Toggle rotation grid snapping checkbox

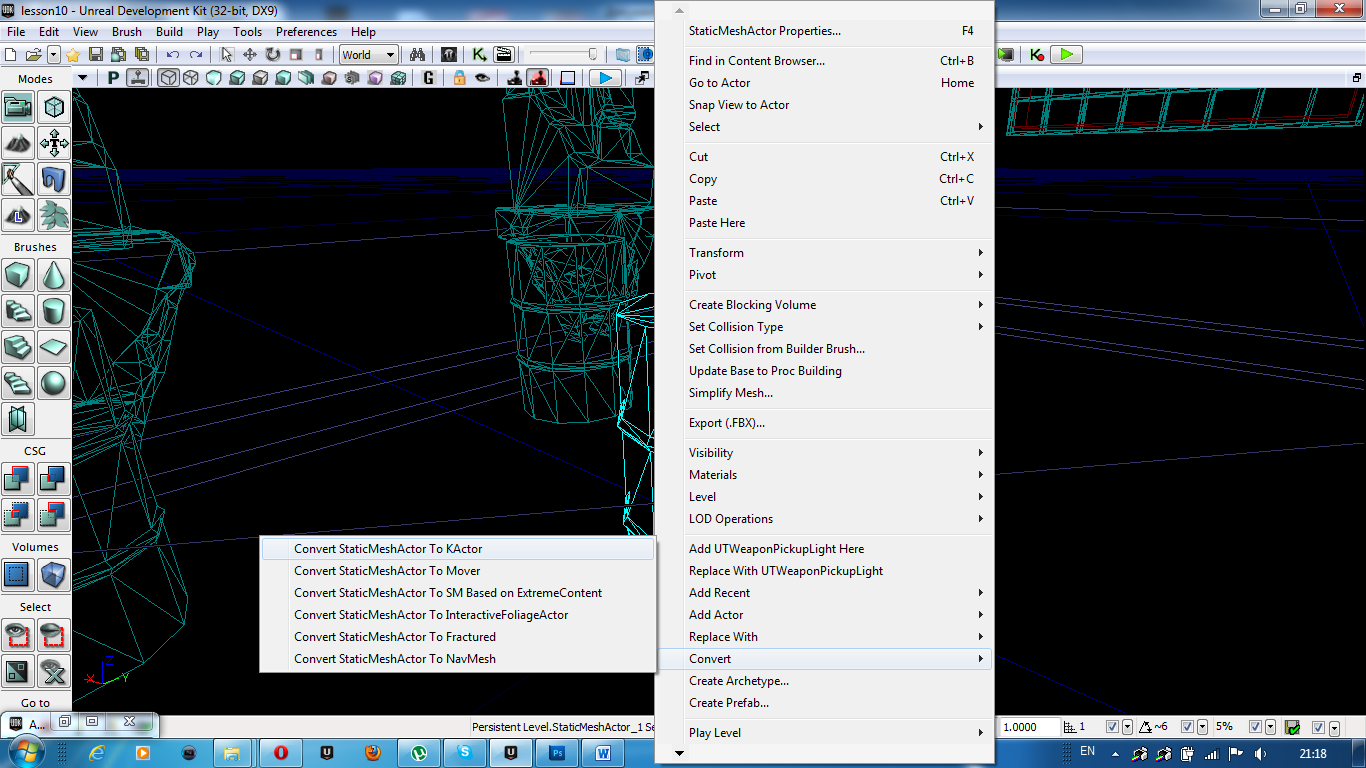[1187, 727]
